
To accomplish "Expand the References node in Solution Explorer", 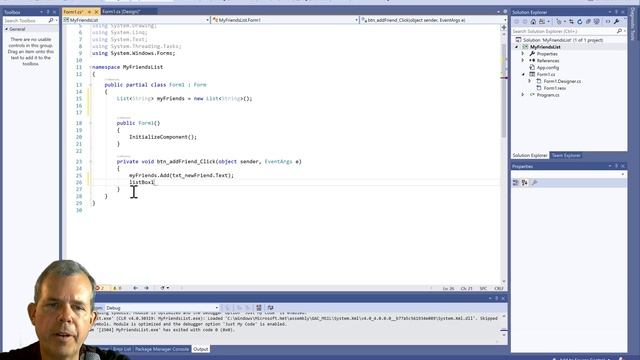I will (523, 60).
